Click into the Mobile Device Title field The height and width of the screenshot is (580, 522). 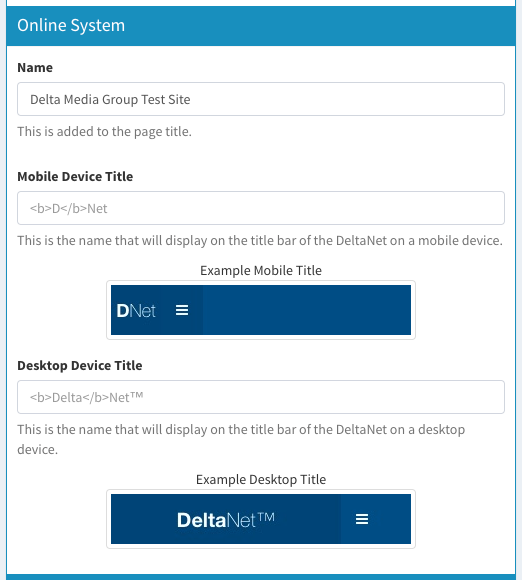[261, 208]
